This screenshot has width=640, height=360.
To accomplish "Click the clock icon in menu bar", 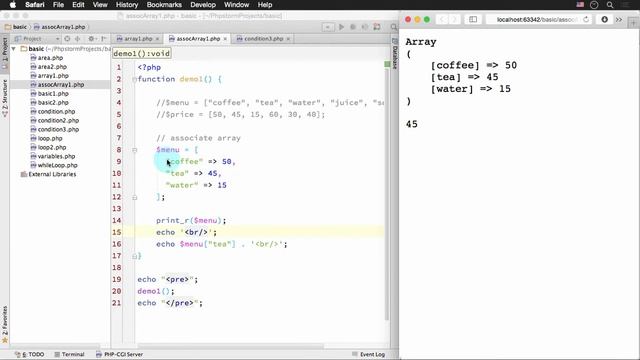I will [x=594, y=5].
